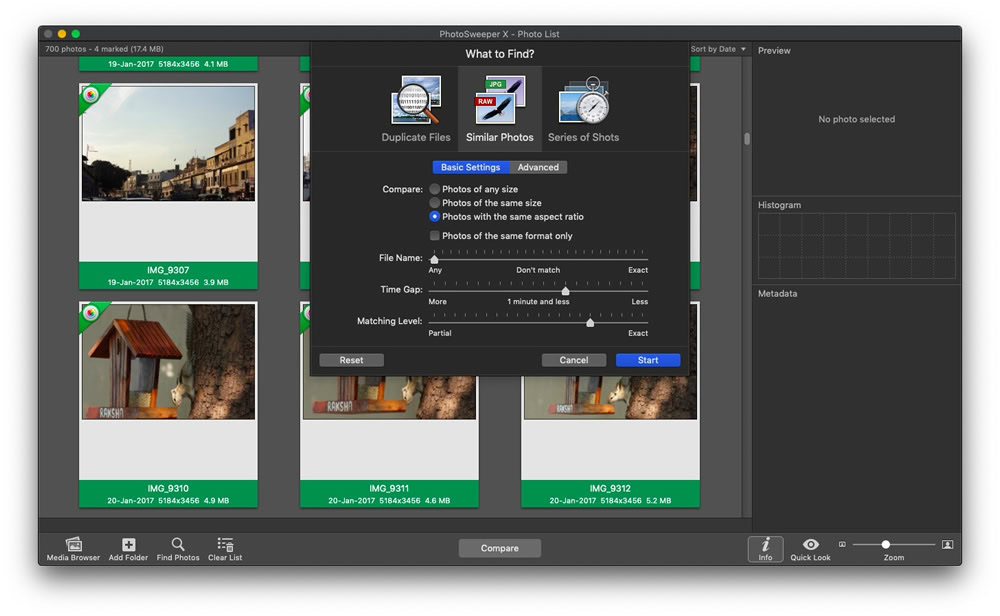Choose Series of Shots mode

tap(584, 109)
